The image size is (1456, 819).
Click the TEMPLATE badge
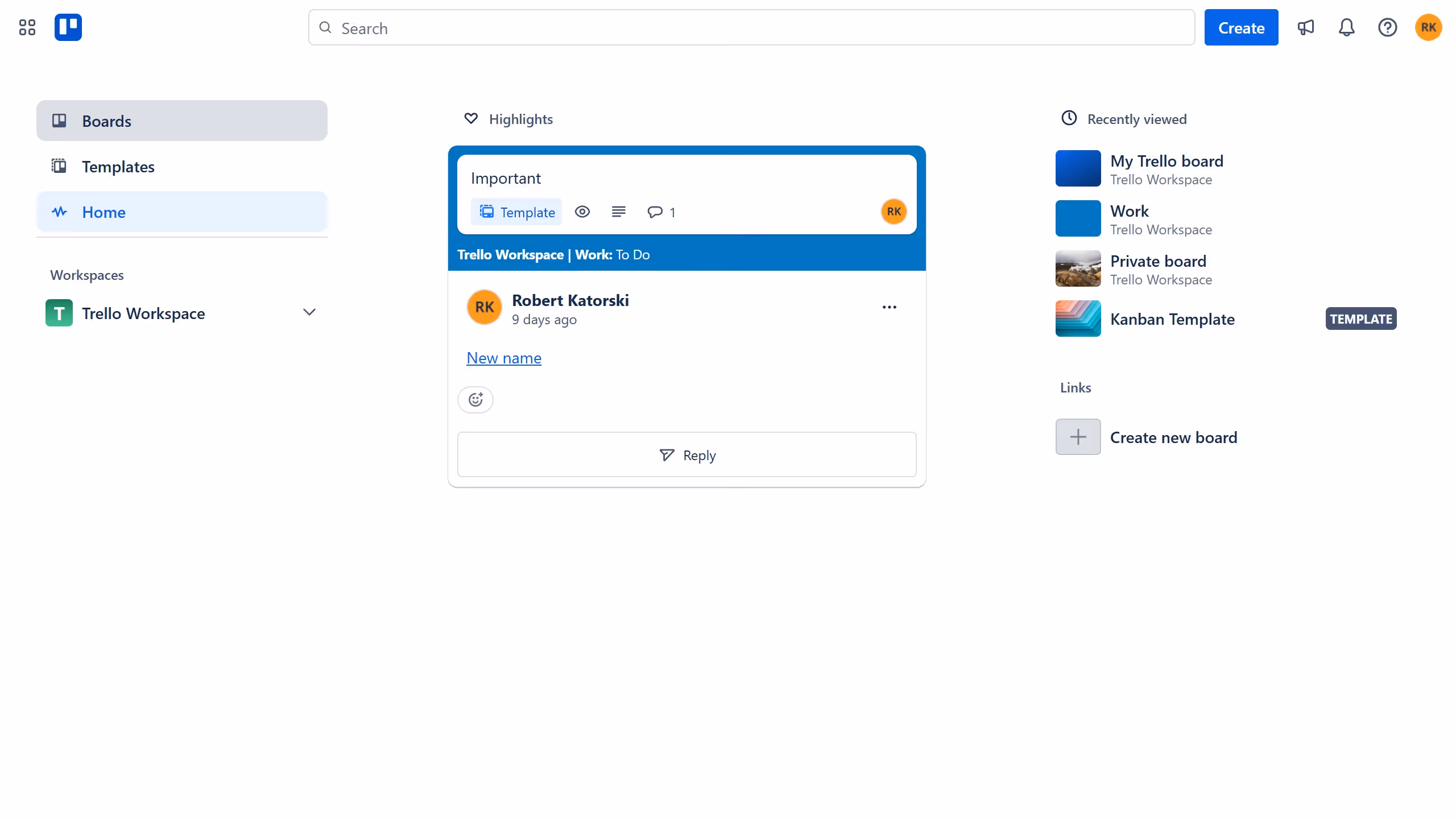[1361, 318]
